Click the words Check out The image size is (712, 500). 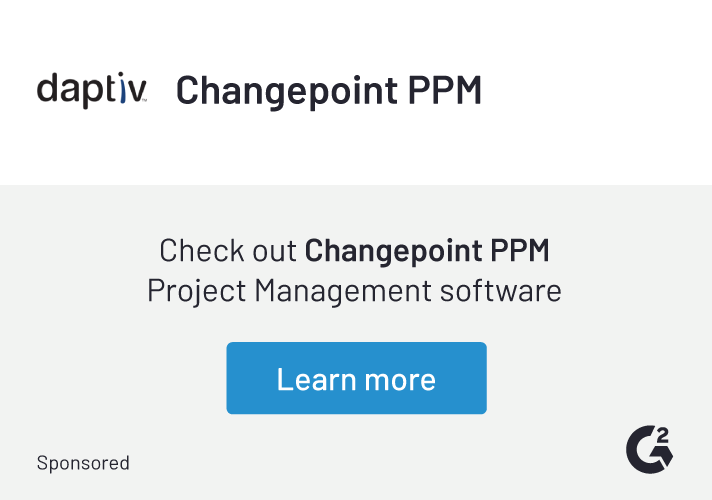point(228,250)
